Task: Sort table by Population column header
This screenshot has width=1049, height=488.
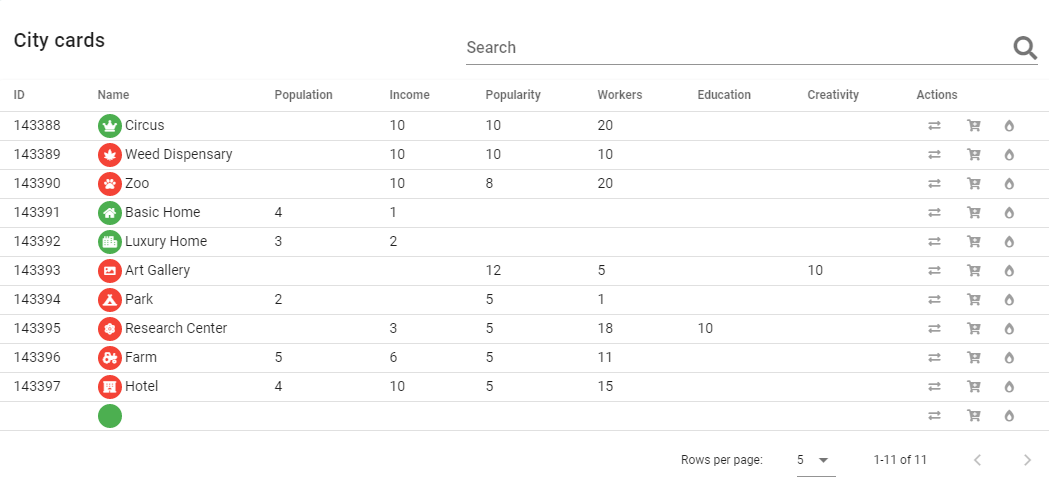Action: (x=303, y=95)
